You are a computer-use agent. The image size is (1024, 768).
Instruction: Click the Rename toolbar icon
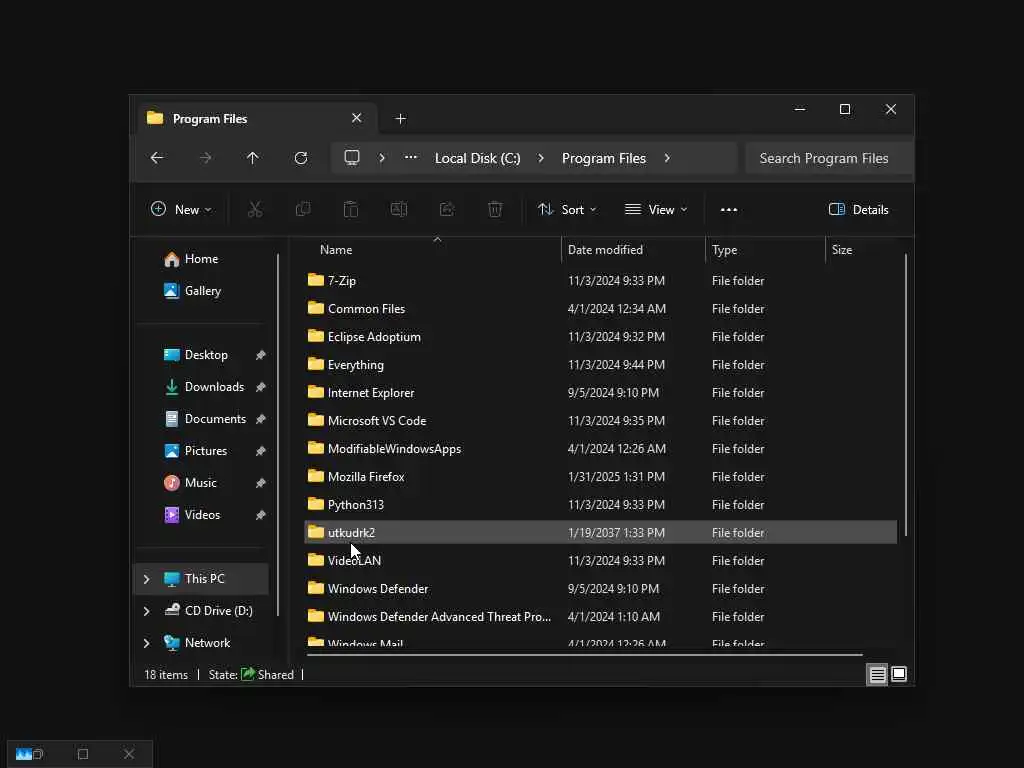(399, 209)
